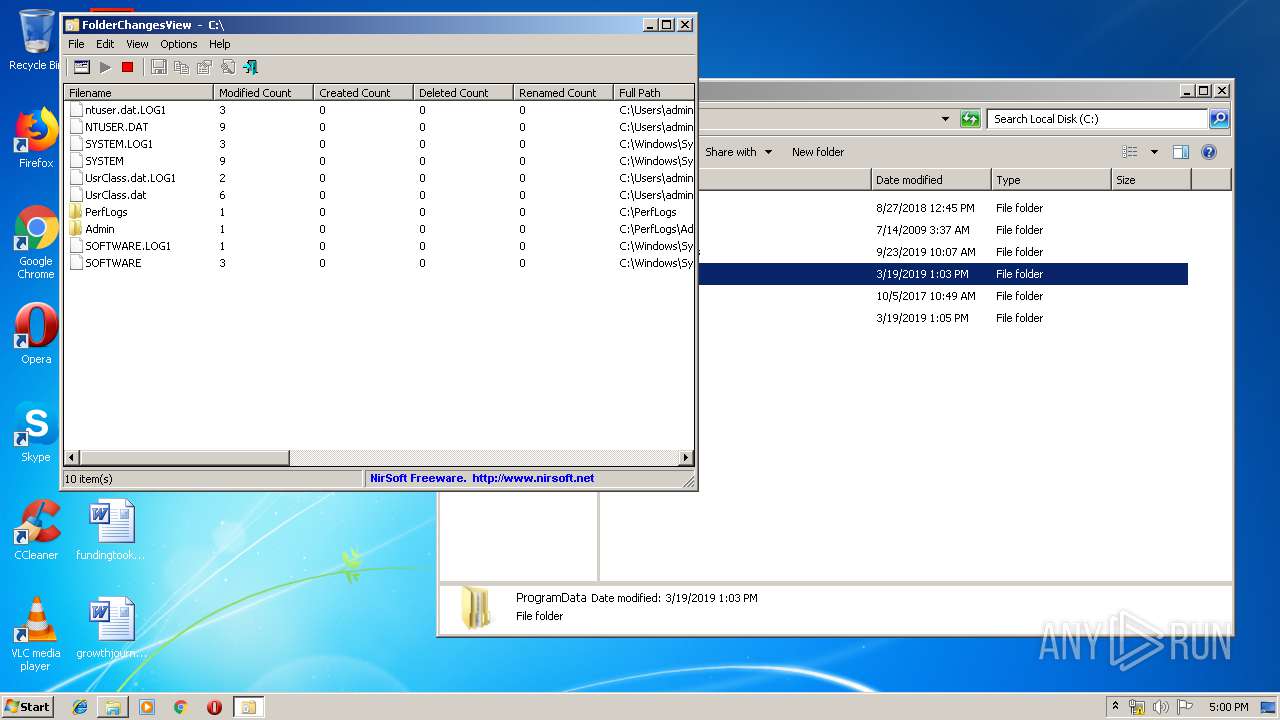The width and height of the screenshot is (1280, 720).
Task: Select the PerfLogs folder icon in list
Action: coord(76,212)
